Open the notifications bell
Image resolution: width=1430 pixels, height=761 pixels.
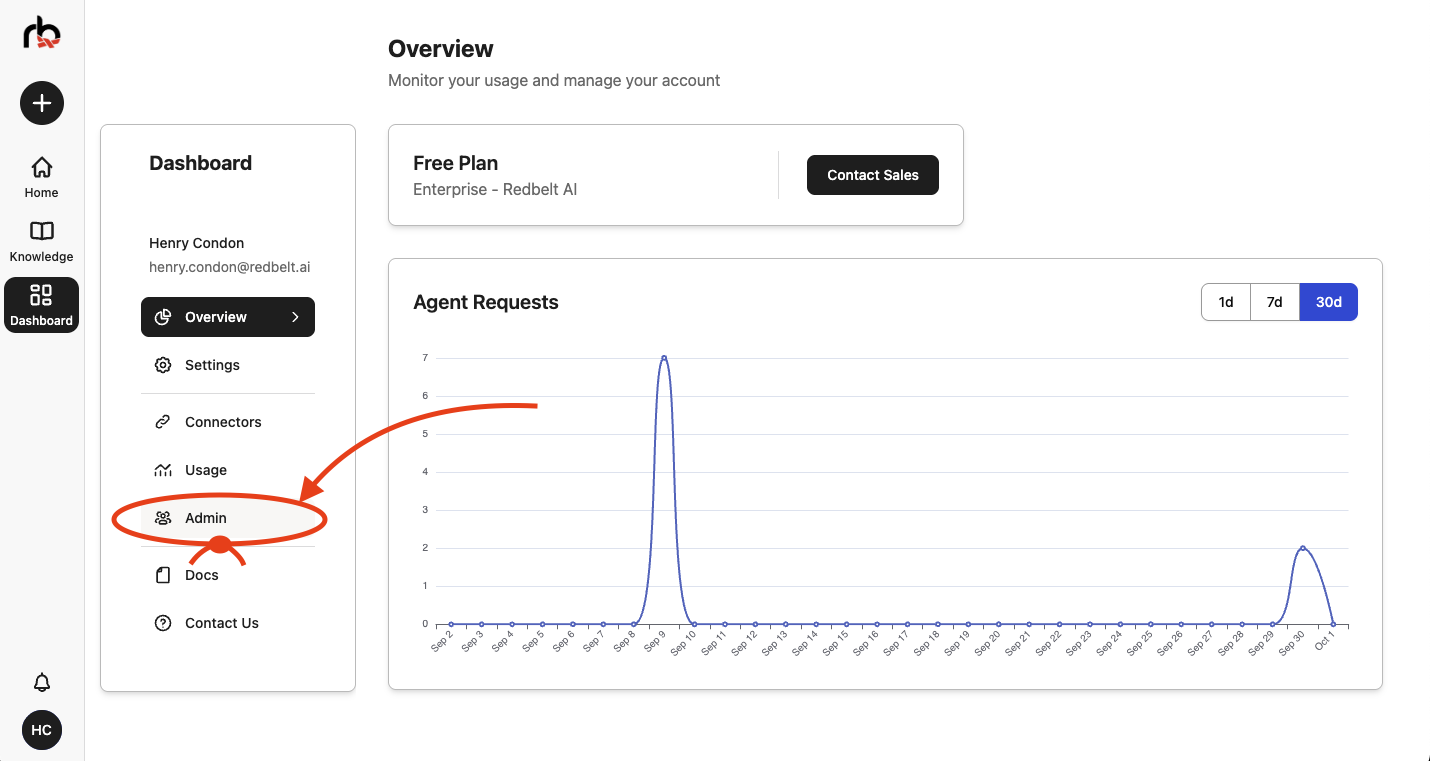tap(42, 682)
